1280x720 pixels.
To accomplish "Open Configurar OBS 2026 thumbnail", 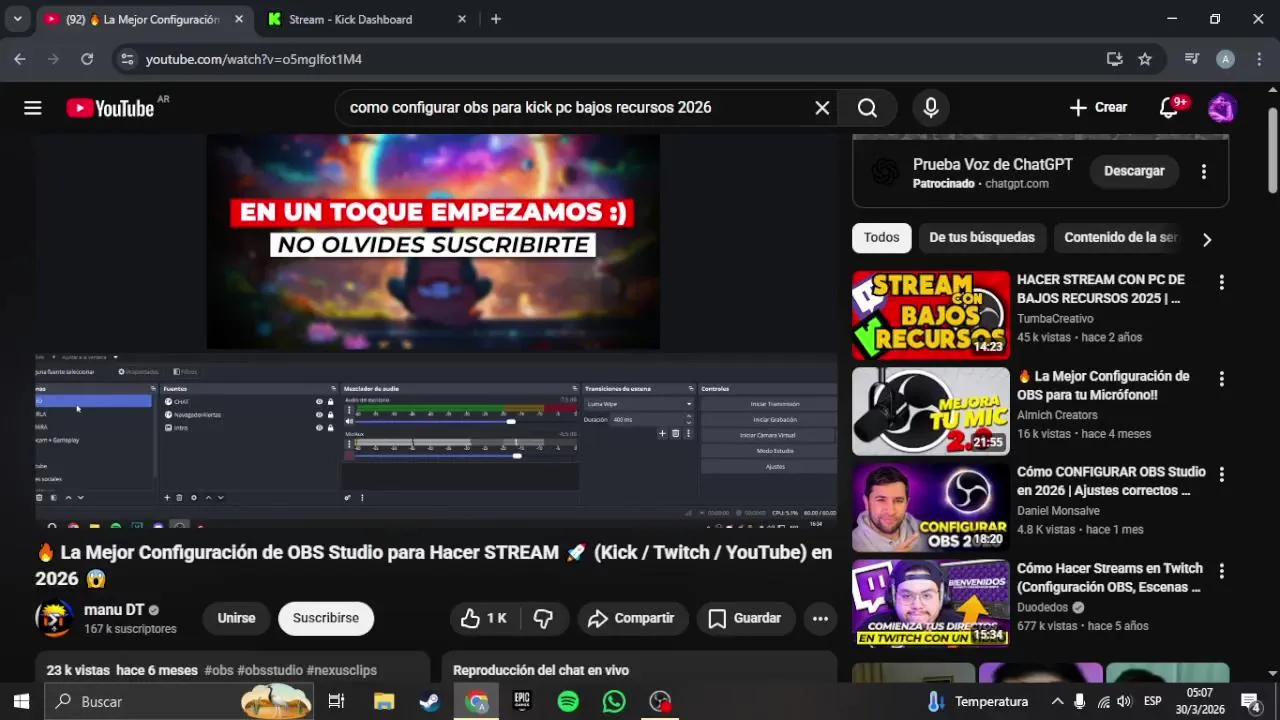I will (x=931, y=508).
